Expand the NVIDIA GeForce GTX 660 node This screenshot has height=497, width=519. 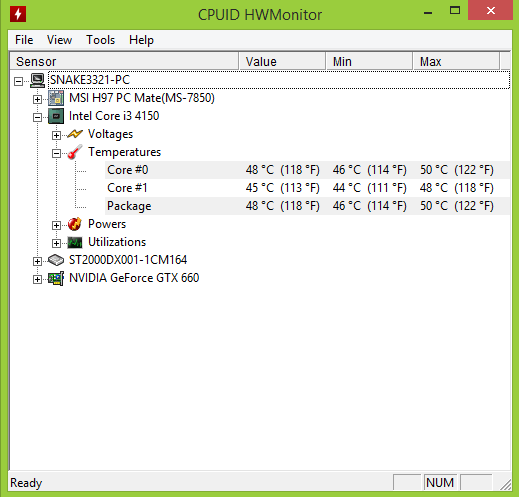pyautogui.click(x=37, y=279)
